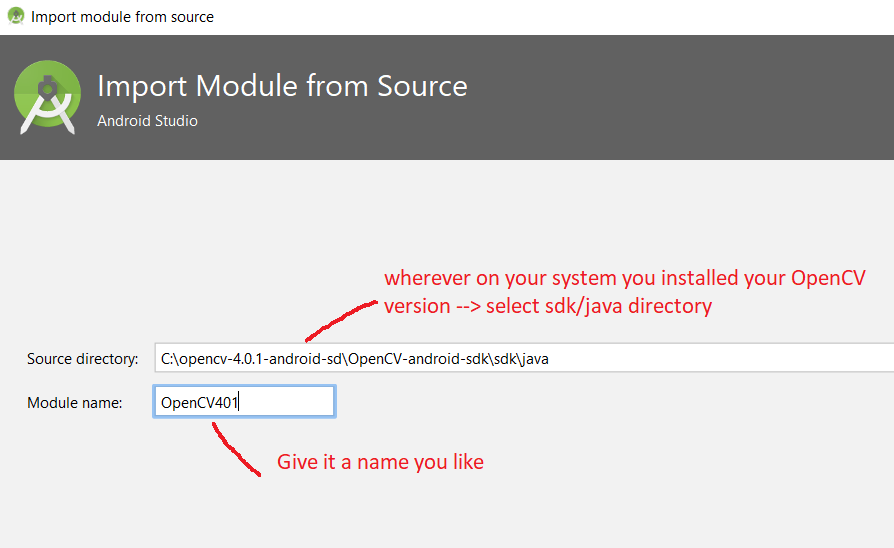Screen dimensions: 894x548
Task: Select the 'Source directory:' label
Action: click(82, 359)
